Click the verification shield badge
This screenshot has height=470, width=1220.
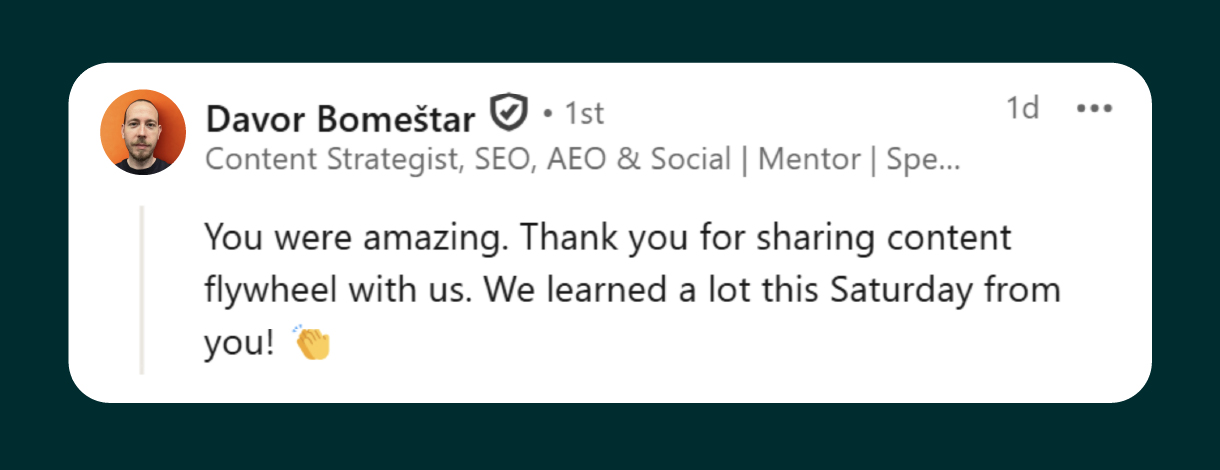[508, 115]
